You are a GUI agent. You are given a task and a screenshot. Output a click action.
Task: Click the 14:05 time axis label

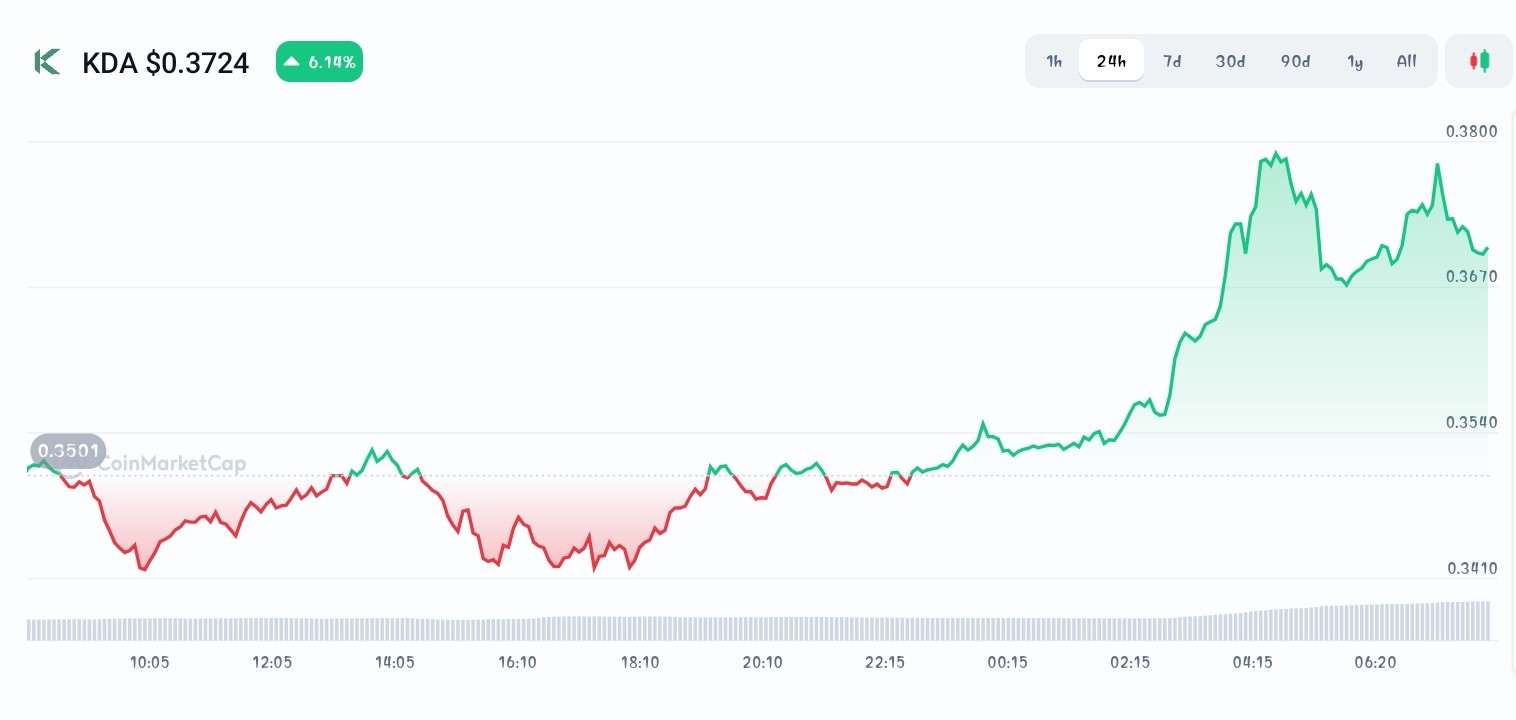point(395,662)
